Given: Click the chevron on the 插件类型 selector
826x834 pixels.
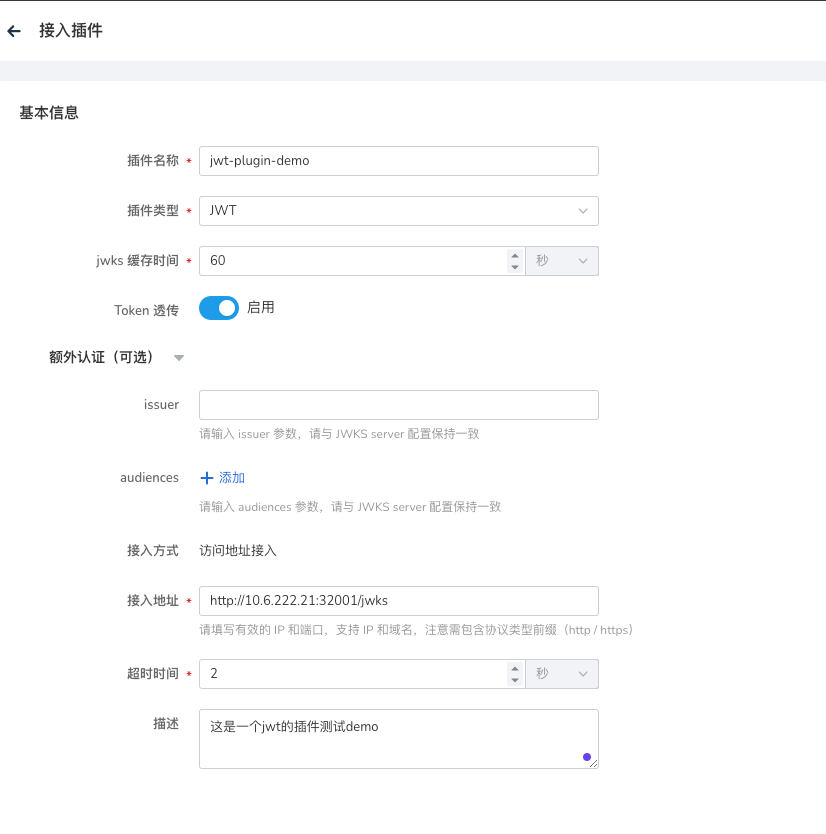Looking at the screenshot, I should pyautogui.click(x=583, y=211).
